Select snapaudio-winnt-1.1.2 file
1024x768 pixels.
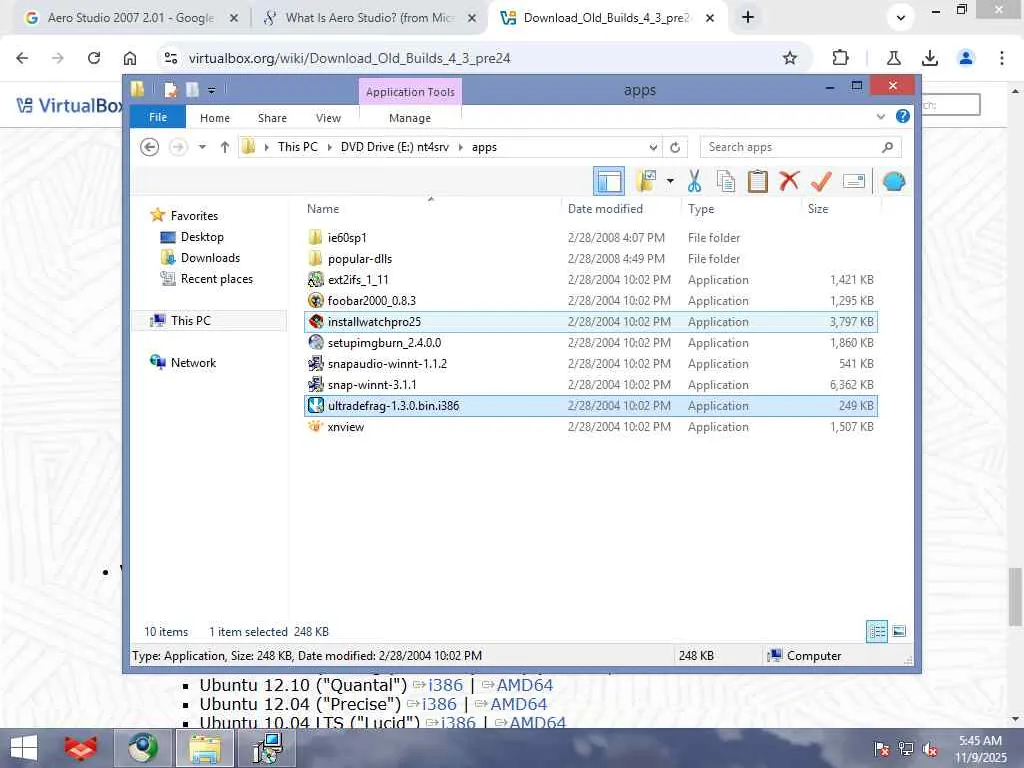pyautogui.click(x=591, y=364)
